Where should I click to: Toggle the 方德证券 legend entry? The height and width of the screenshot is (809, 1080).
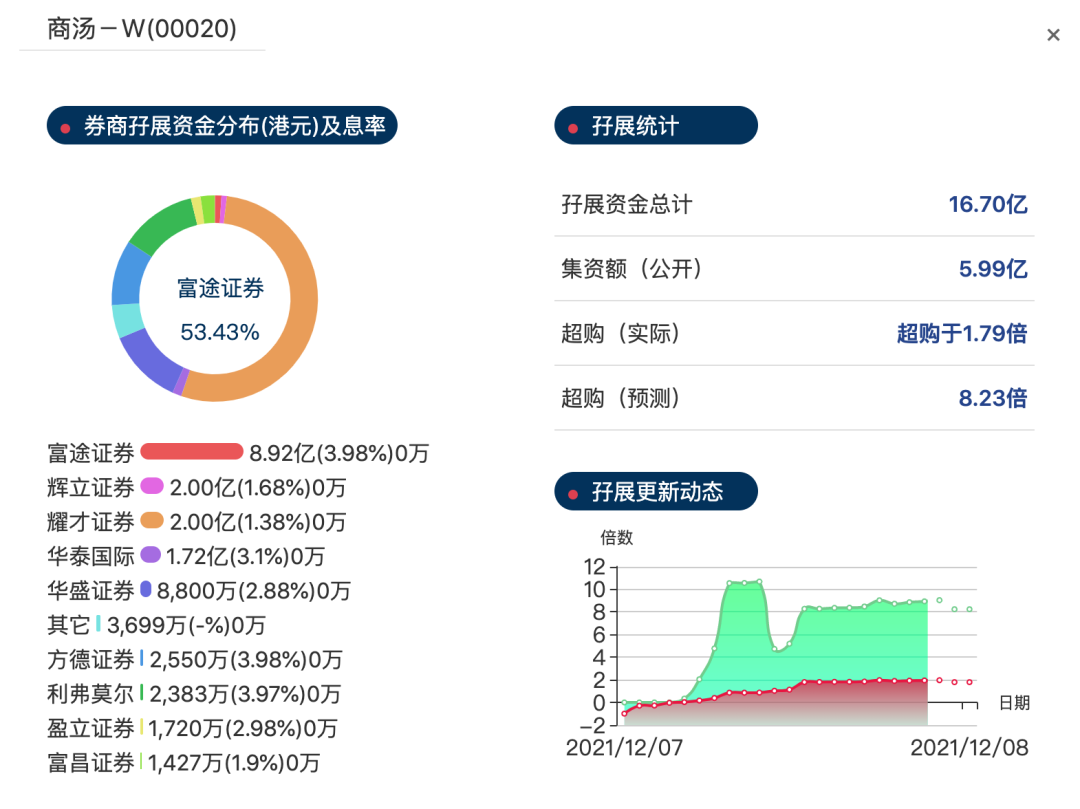pyautogui.click(x=143, y=659)
